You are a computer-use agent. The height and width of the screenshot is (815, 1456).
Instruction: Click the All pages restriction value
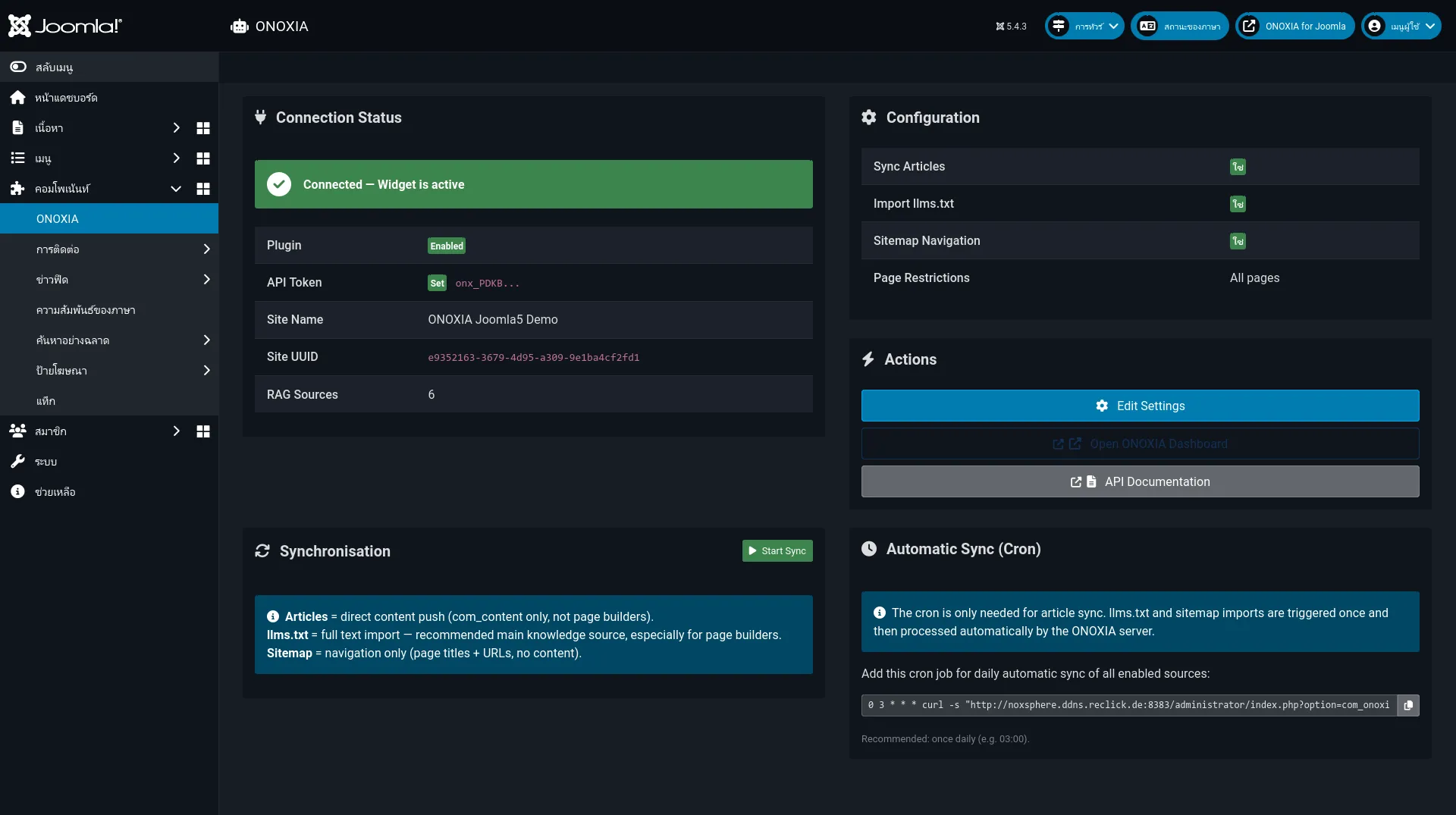(1254, 277)
